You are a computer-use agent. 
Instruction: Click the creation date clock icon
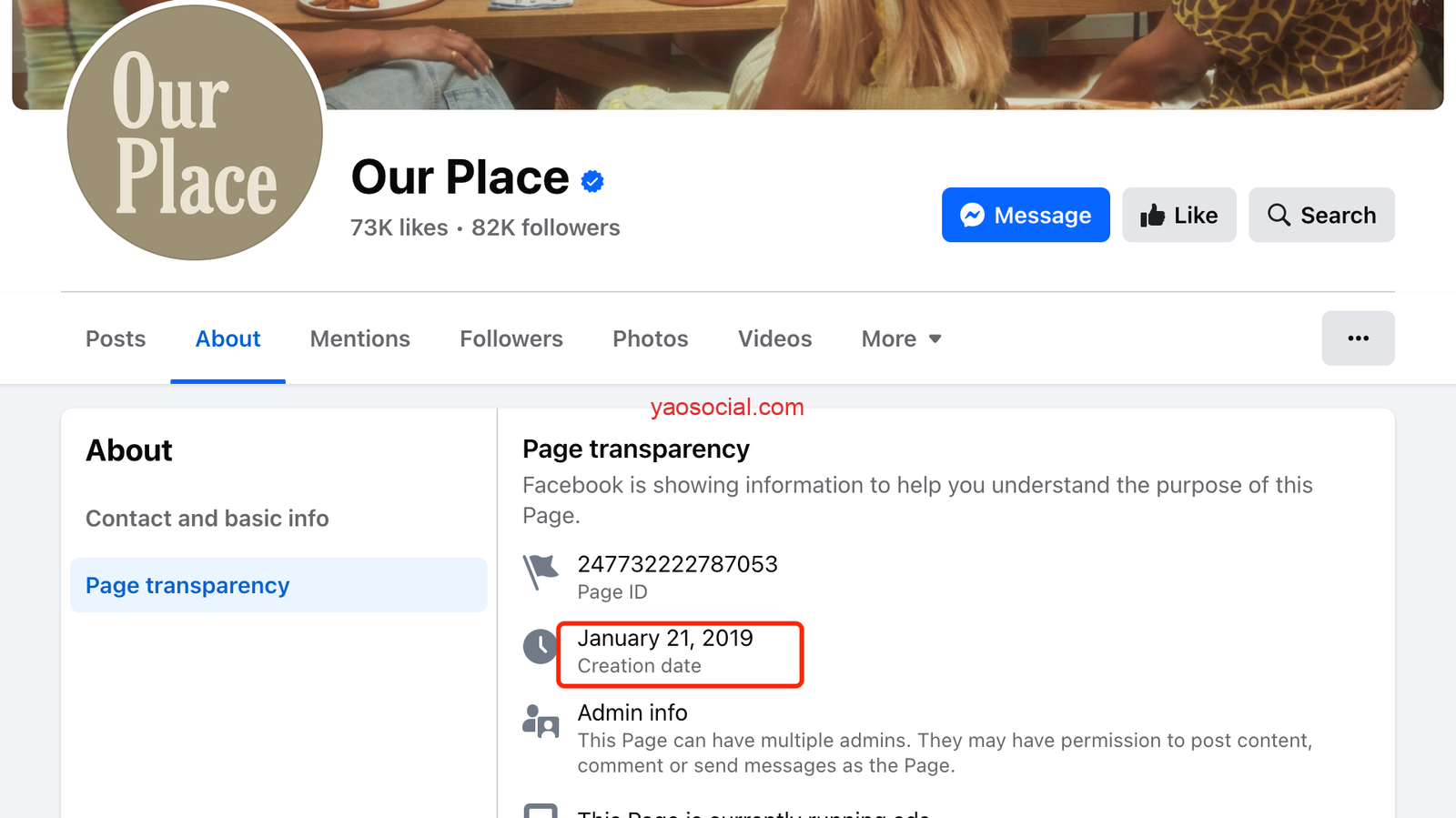pos(541,646)
